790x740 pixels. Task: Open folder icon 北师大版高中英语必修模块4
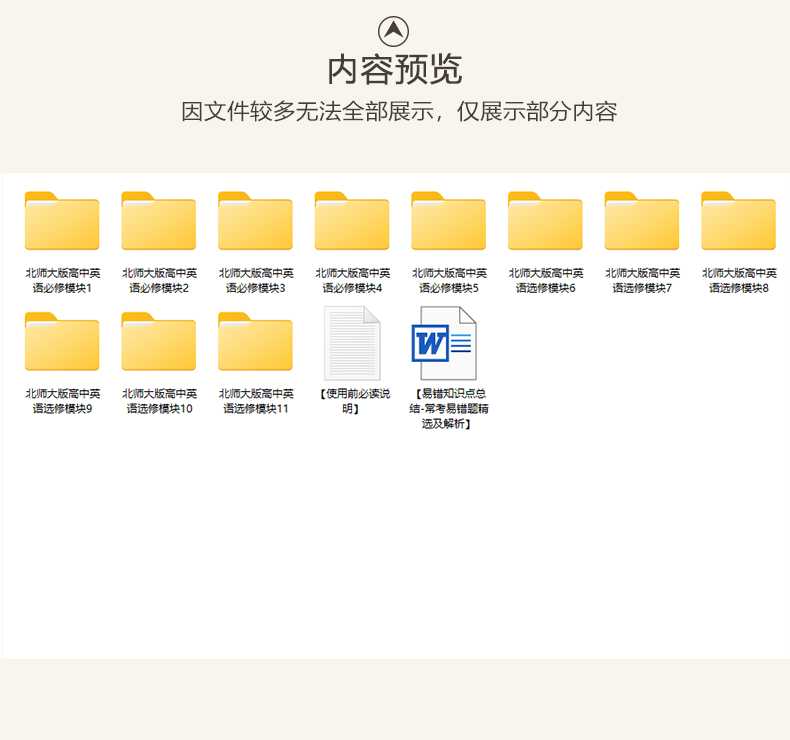[x=352, y=221]
